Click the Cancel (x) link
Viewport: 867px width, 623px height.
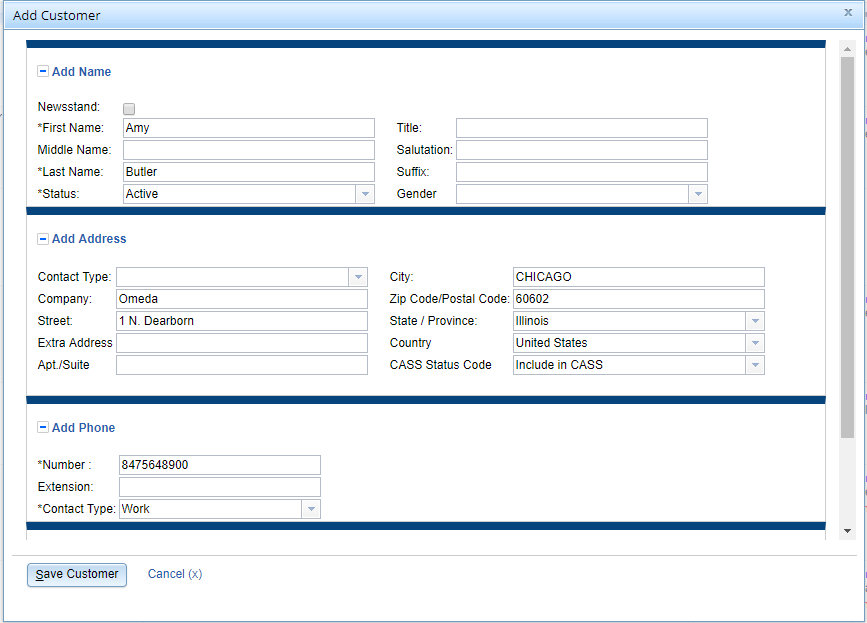(x=175, y=574)
